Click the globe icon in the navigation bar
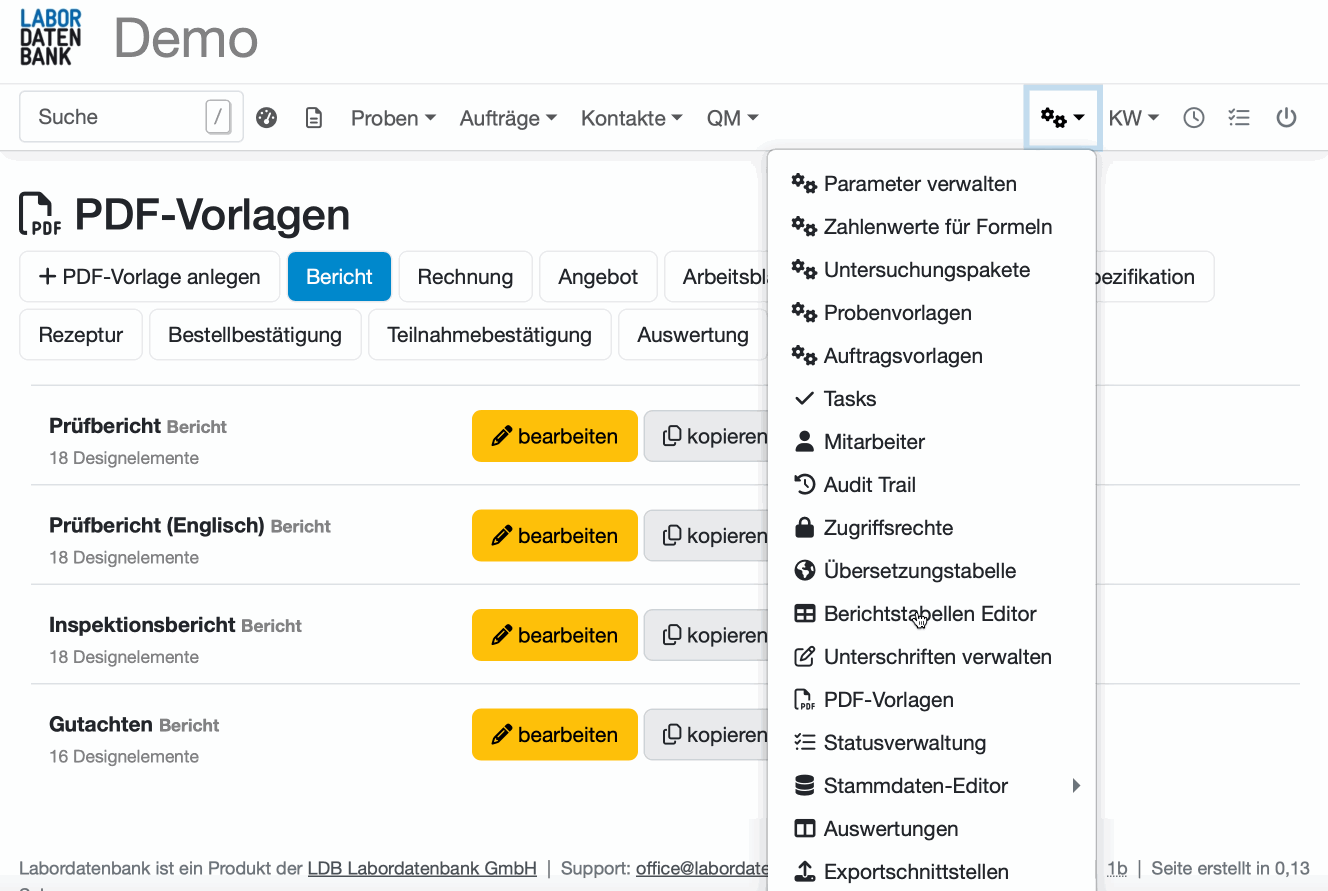 pyautogui.click(x=266, y=117)
